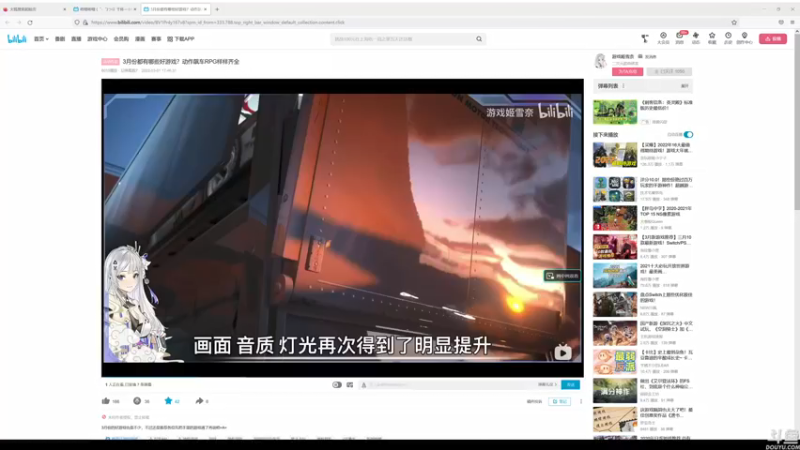The width and height of the screenshot is (800, 450).
Task: Open the 直播 menu item
Action: [76, 39]
